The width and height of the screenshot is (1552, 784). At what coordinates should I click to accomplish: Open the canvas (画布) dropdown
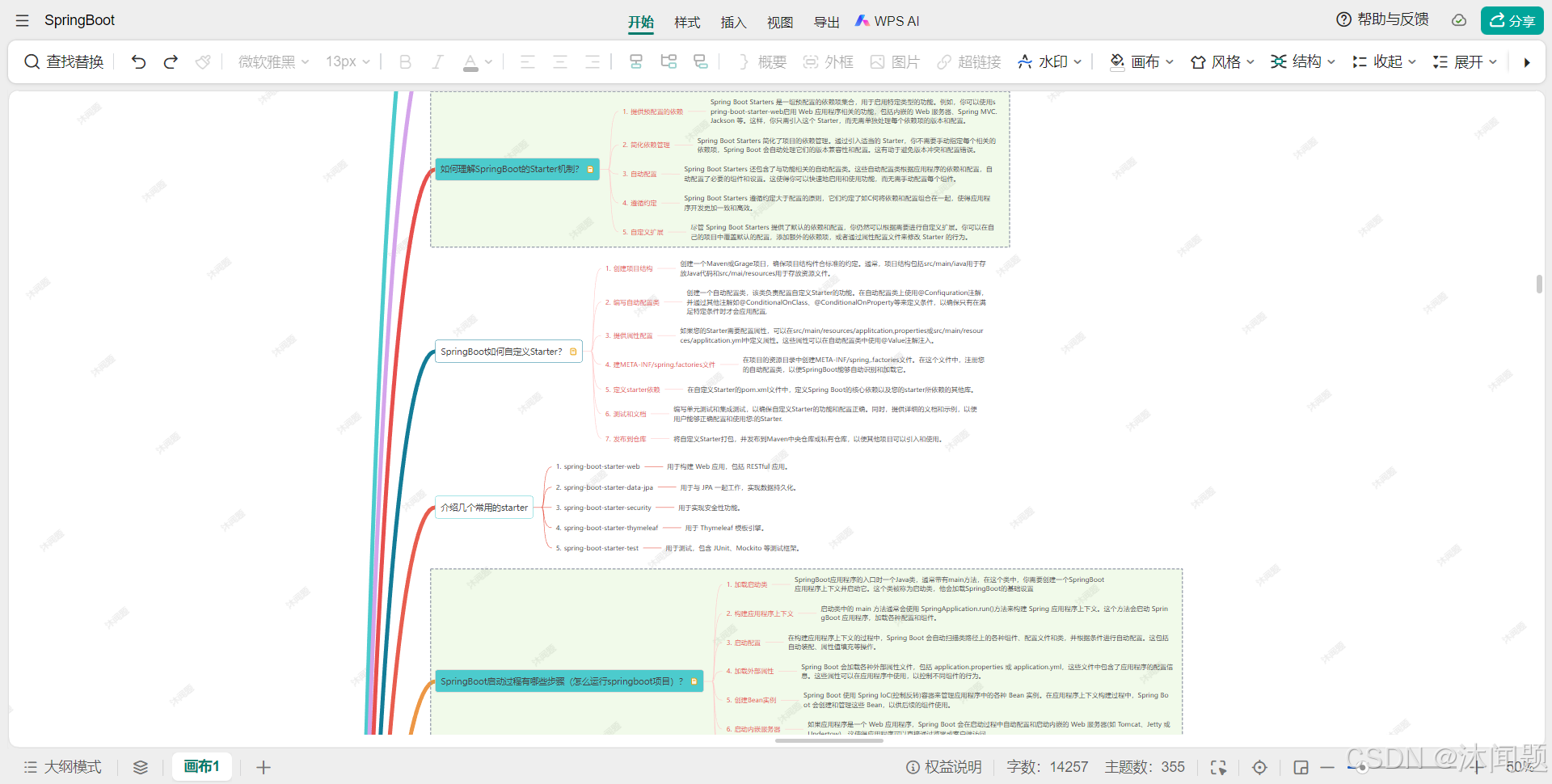point(1141,61)
